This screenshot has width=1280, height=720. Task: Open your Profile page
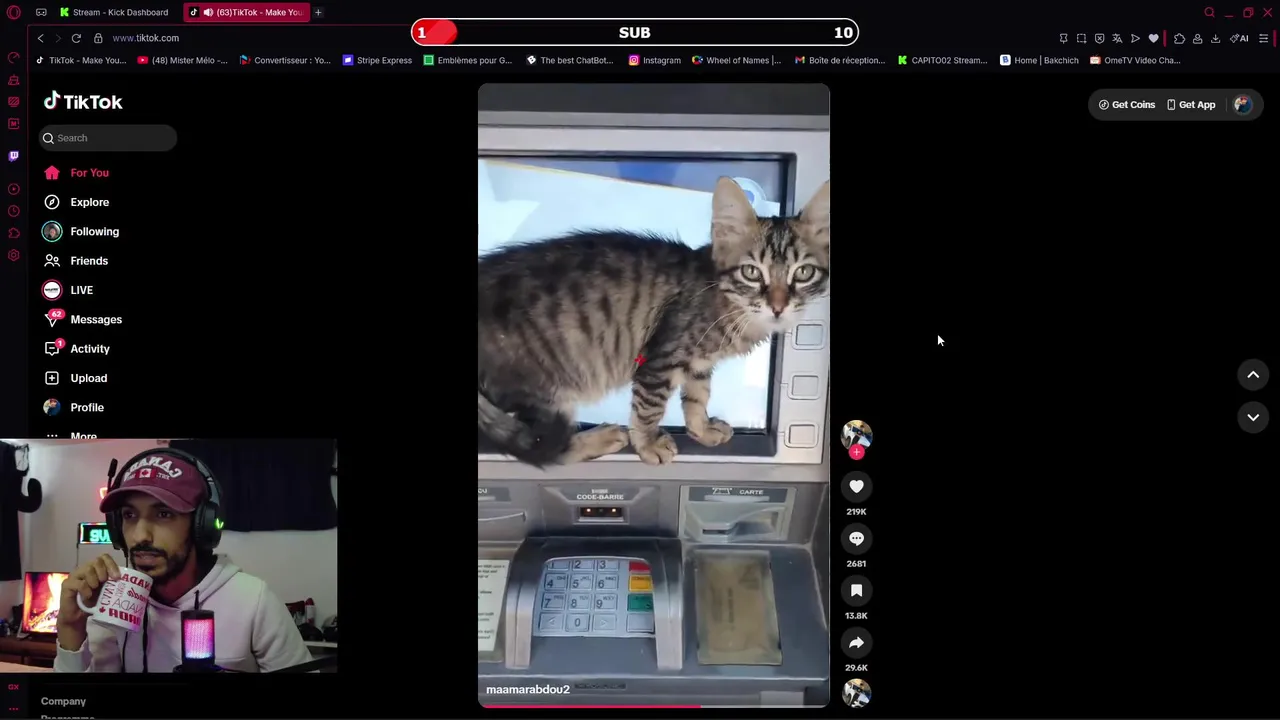pos(73,407)
